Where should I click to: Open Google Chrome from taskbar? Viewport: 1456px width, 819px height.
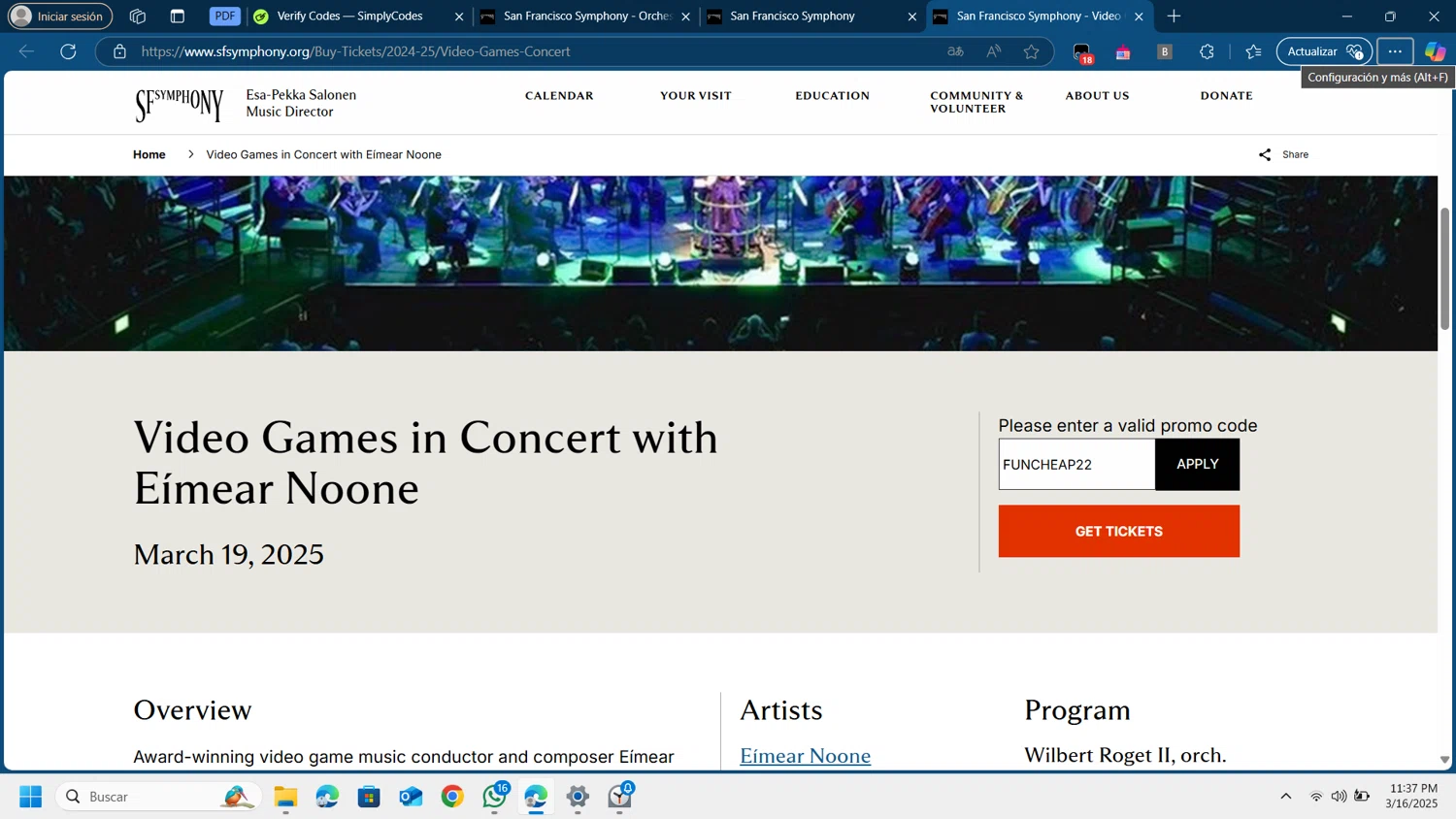click(x=452, y=797)
